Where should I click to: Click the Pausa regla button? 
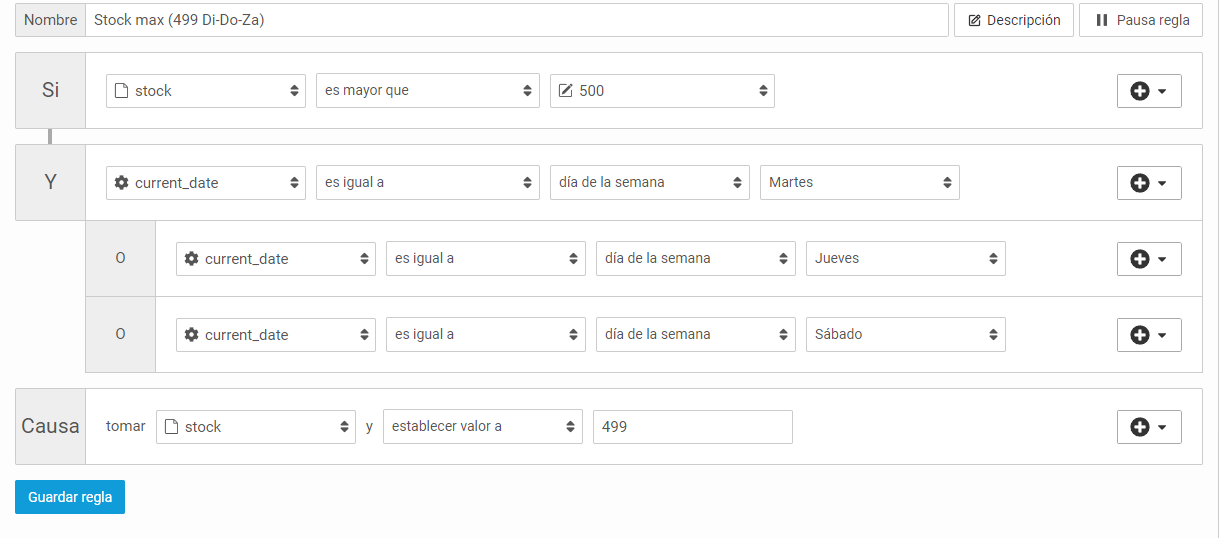tap(1141, 20)
